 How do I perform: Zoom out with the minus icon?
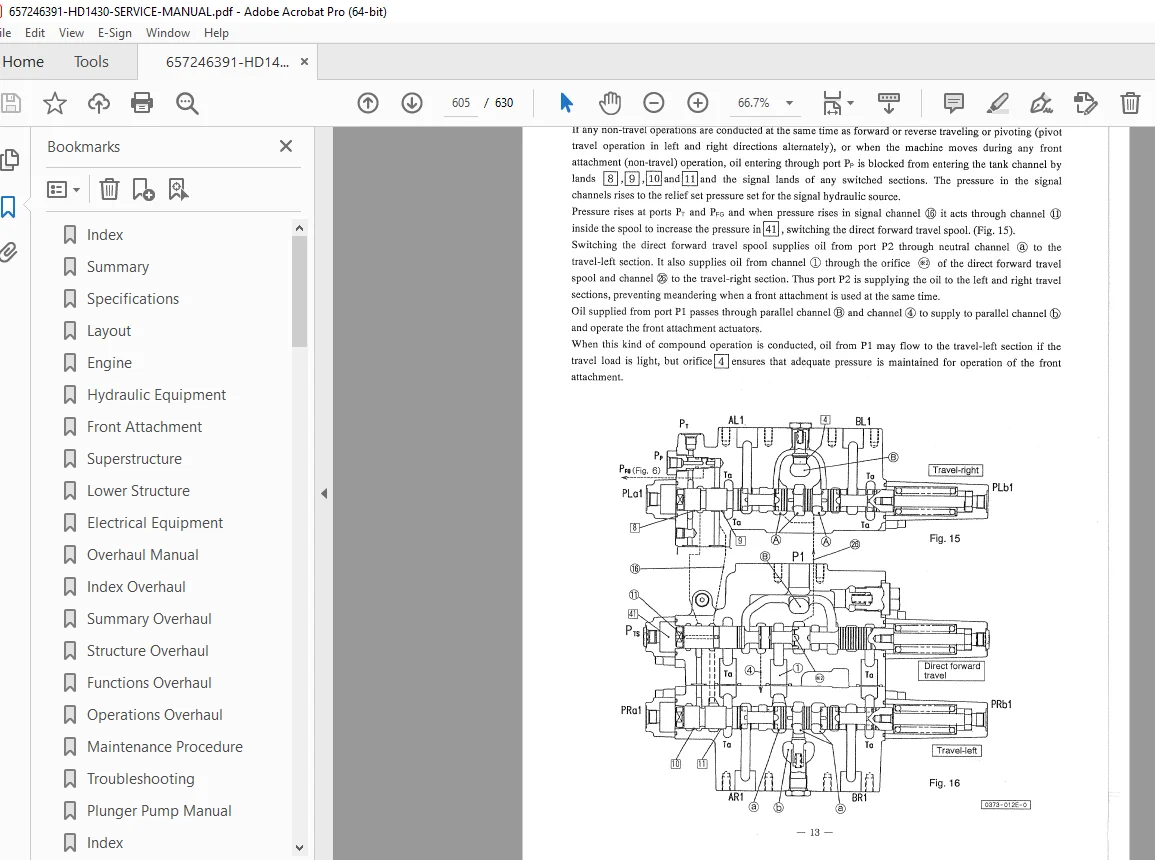click(x=653, y=103)
